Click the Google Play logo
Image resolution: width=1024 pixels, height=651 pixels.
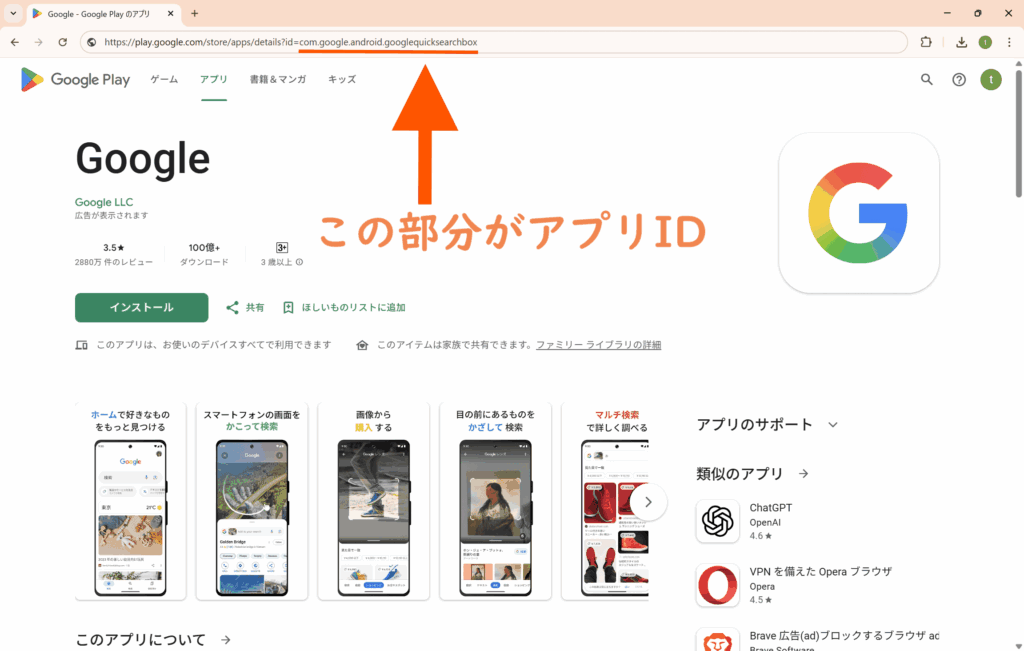(75, 80)
